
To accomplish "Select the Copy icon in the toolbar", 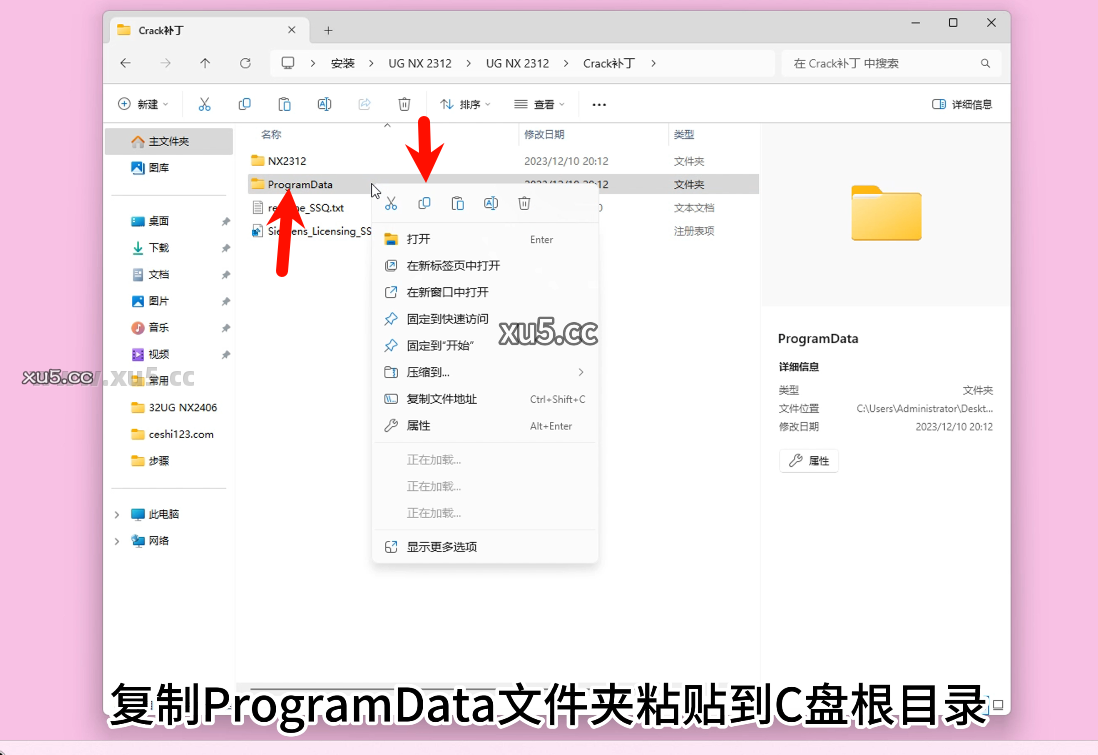I will [x=244, y=103].
